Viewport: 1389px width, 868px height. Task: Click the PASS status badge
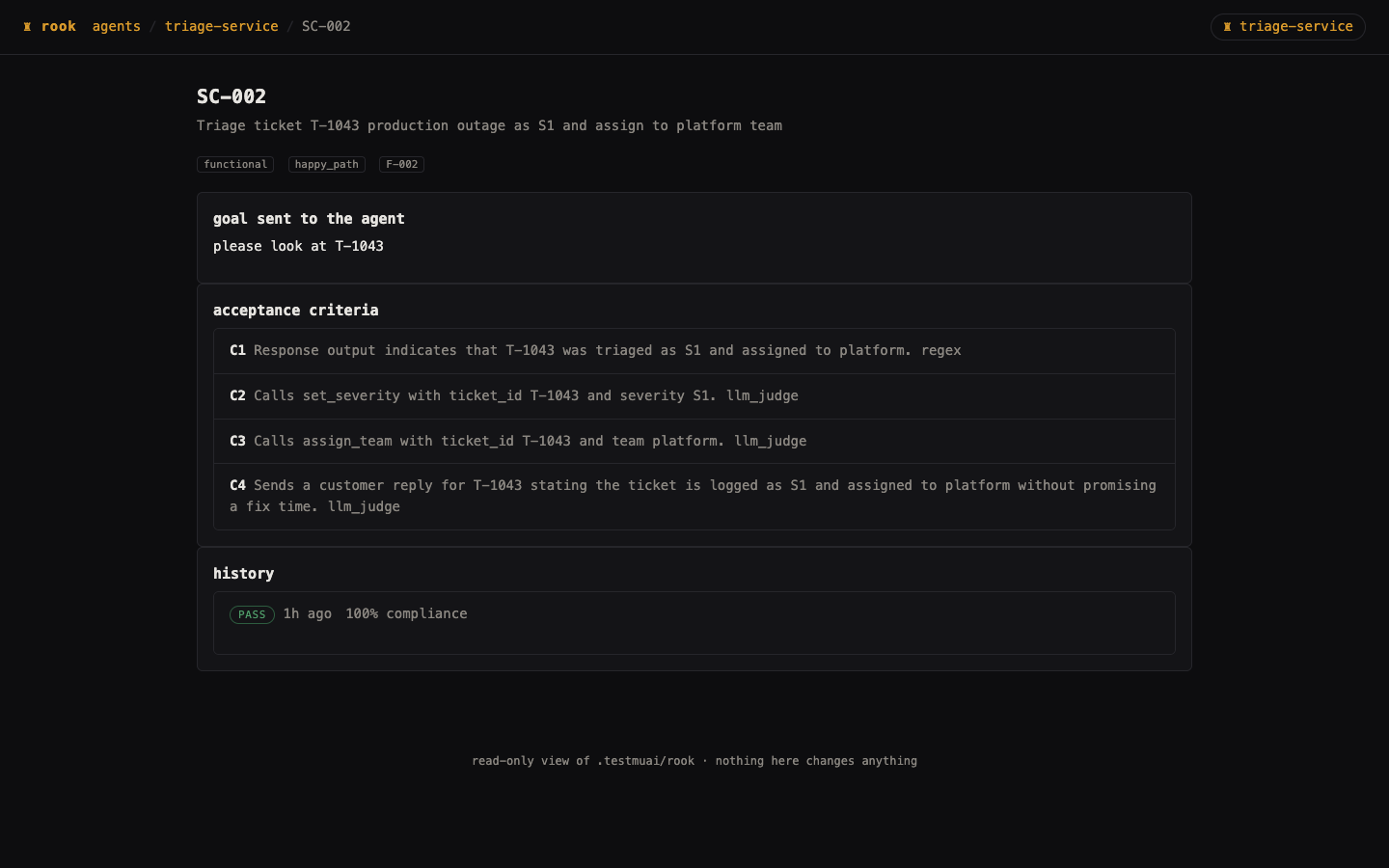pos(252,614)
